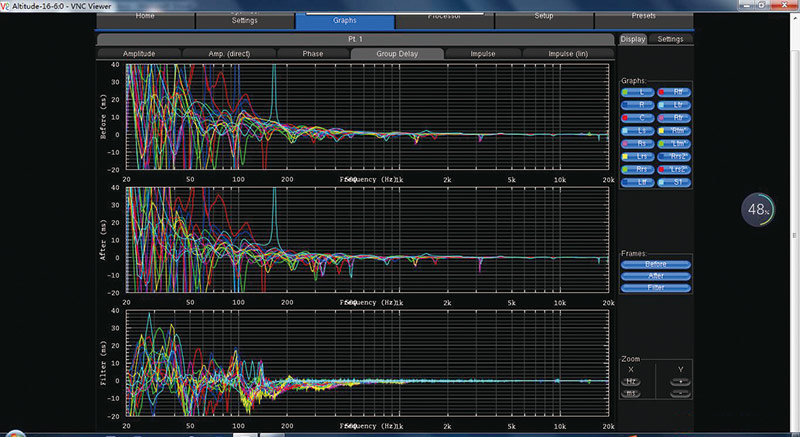This screenshot has width=800, height=437.
Task: Switch to the Phase graph tab
Action: [x=313, y=54]
